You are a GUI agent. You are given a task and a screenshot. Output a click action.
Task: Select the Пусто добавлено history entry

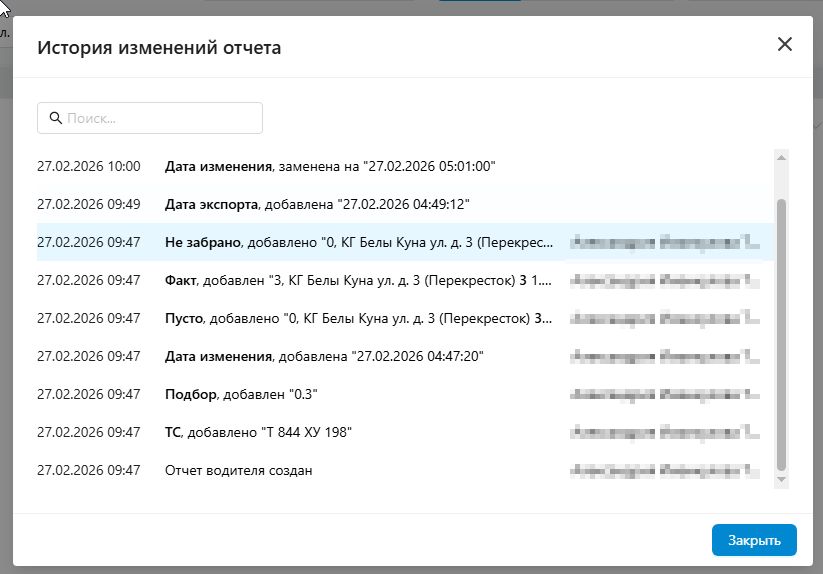point(359,318)
